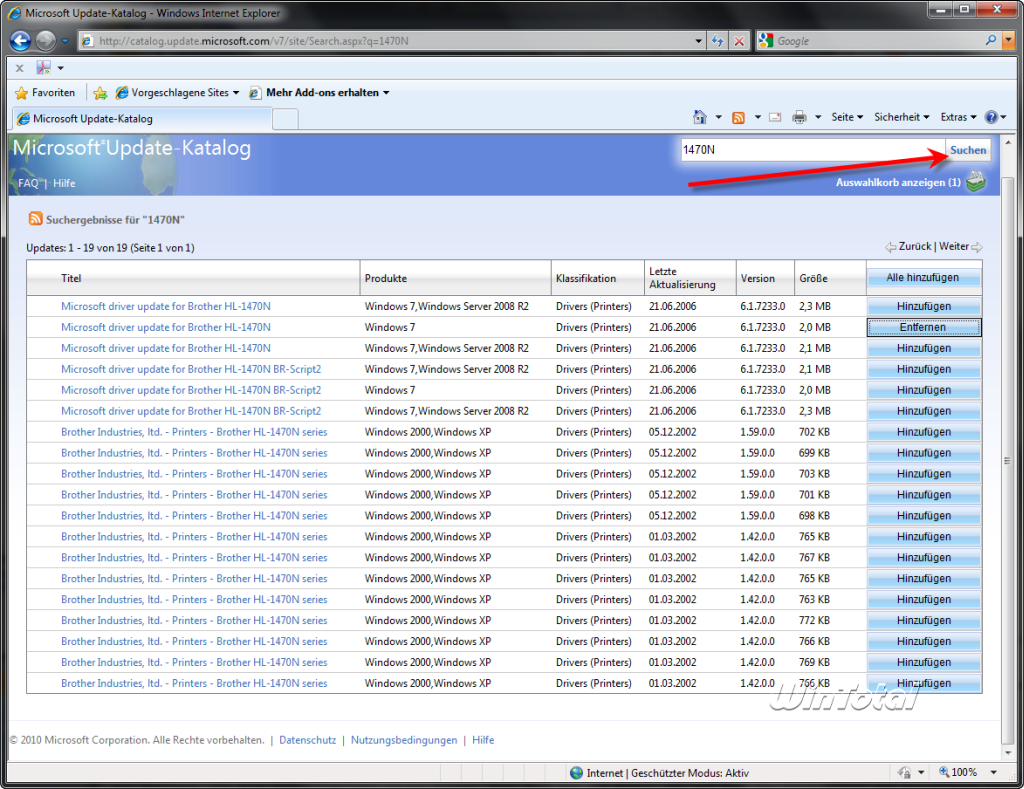Click Hinzufügen for first HL-1470N 2,3 MB row
This screenshot has height=789, width=1024.
tap(923, 306)
